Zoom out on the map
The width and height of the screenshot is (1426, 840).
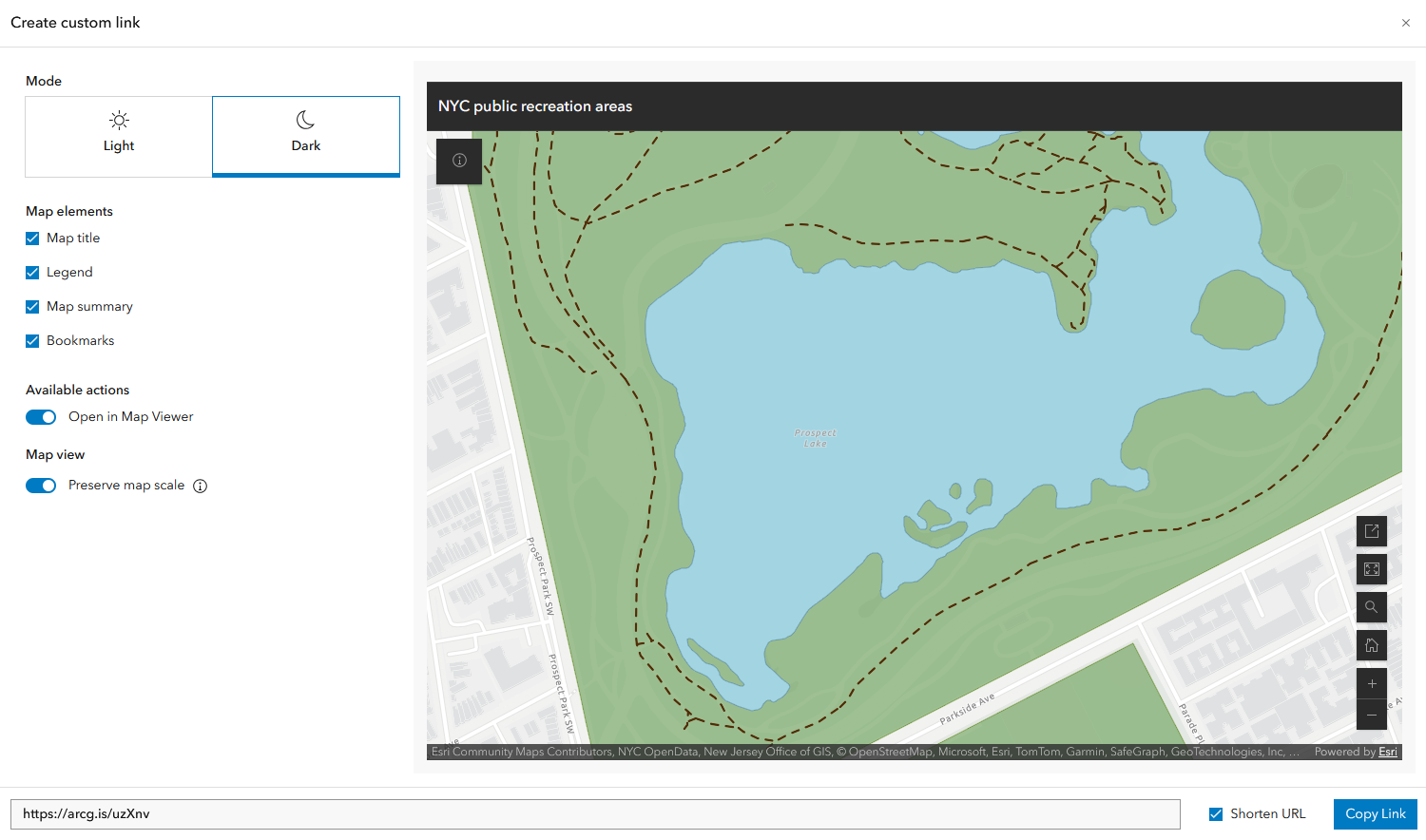tap(1371, 716)
